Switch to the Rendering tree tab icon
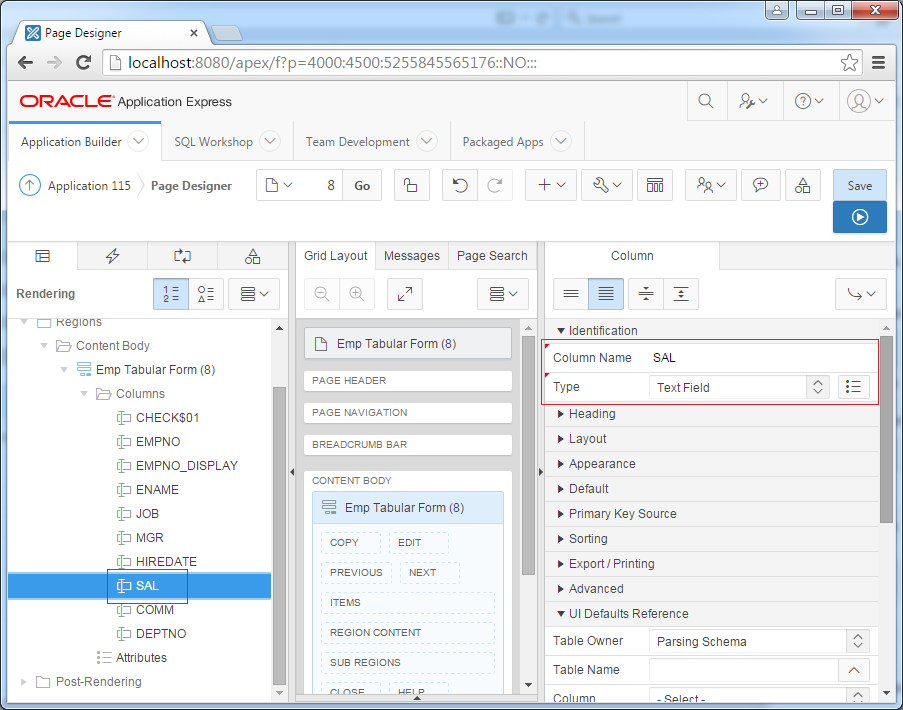Screen dimensions: 903x710 (x=43, y=256)
